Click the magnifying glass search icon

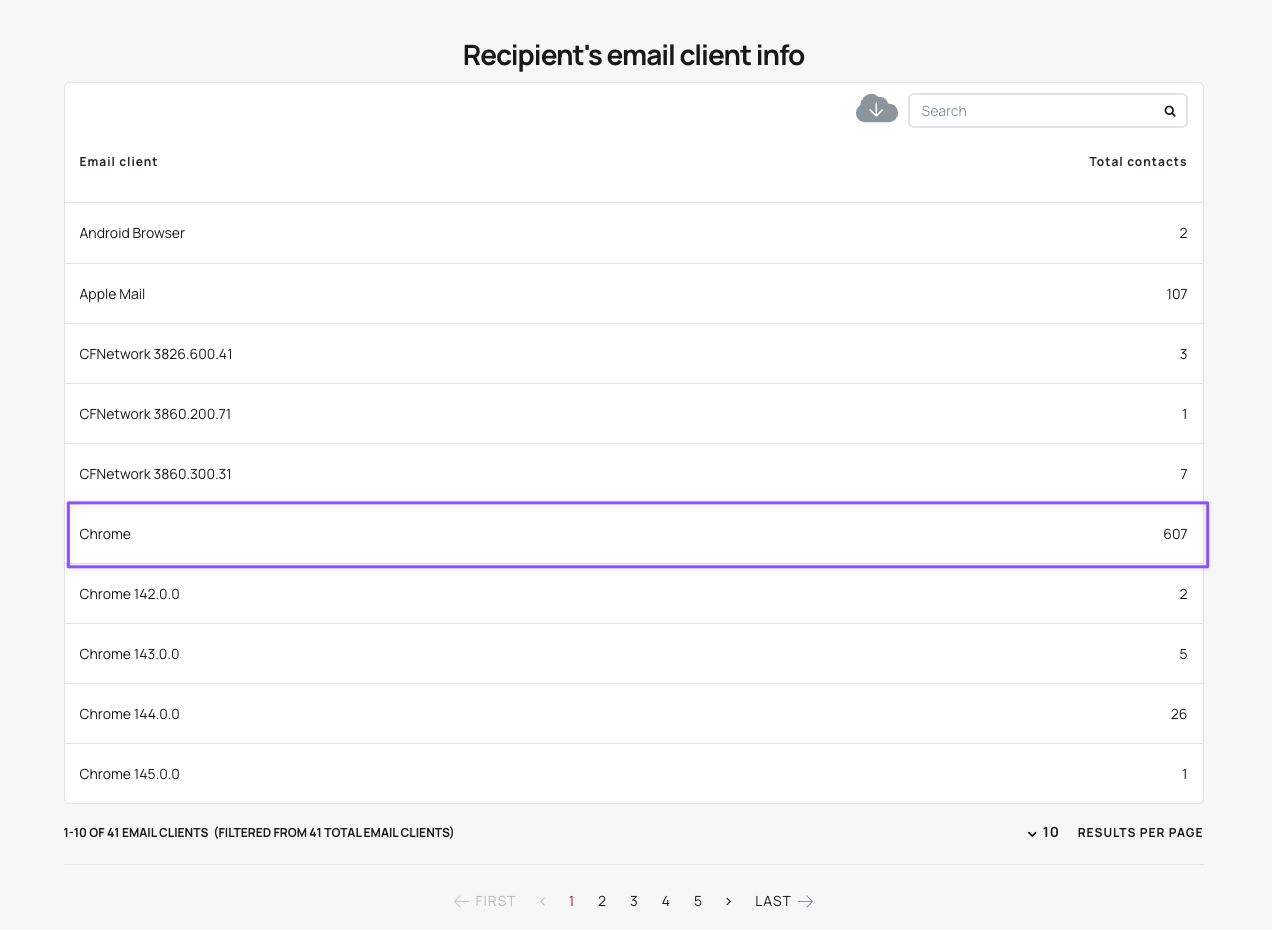coord(1169,111)
